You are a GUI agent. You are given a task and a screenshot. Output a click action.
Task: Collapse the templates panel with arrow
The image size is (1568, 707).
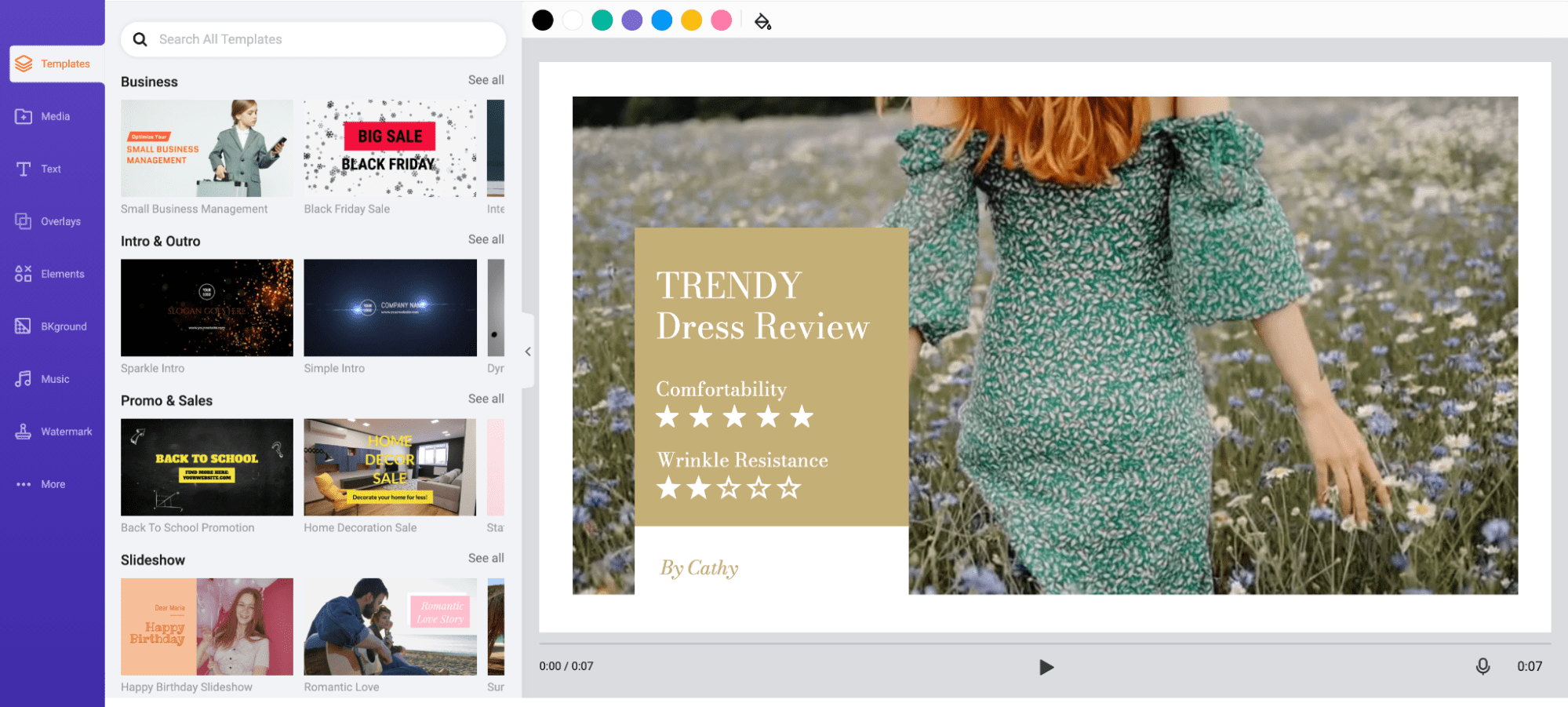pos(528,352)
